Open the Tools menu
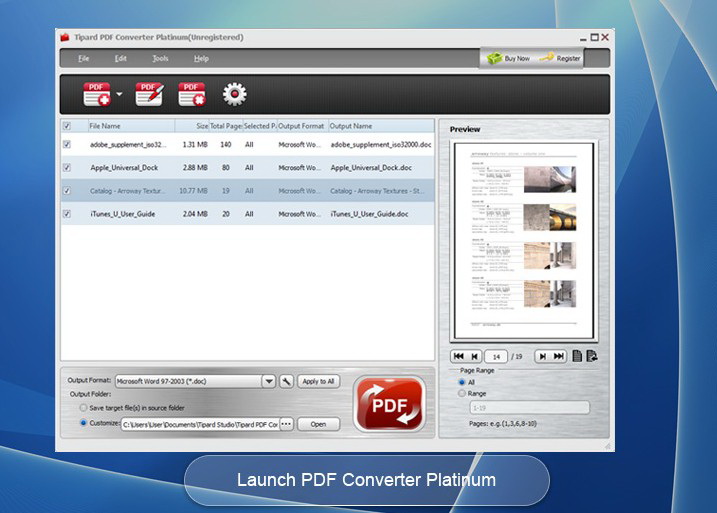This screenshot has height=513, width=717. (160, 59)
